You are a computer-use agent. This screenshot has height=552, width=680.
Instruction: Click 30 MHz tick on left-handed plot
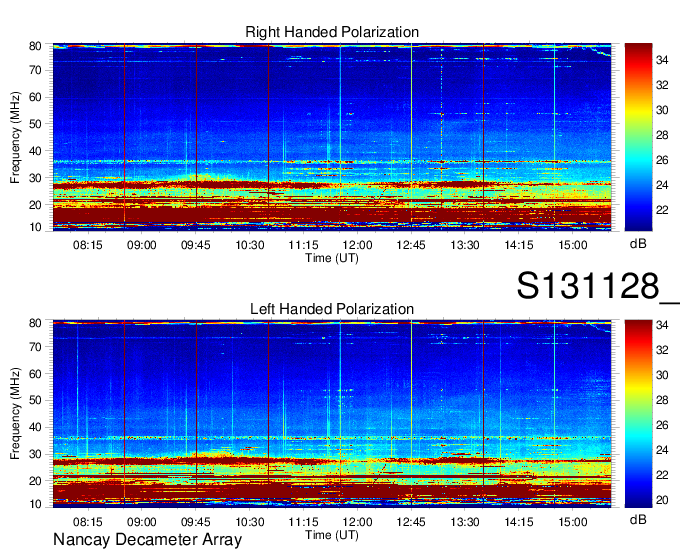[x=35, y=454]
